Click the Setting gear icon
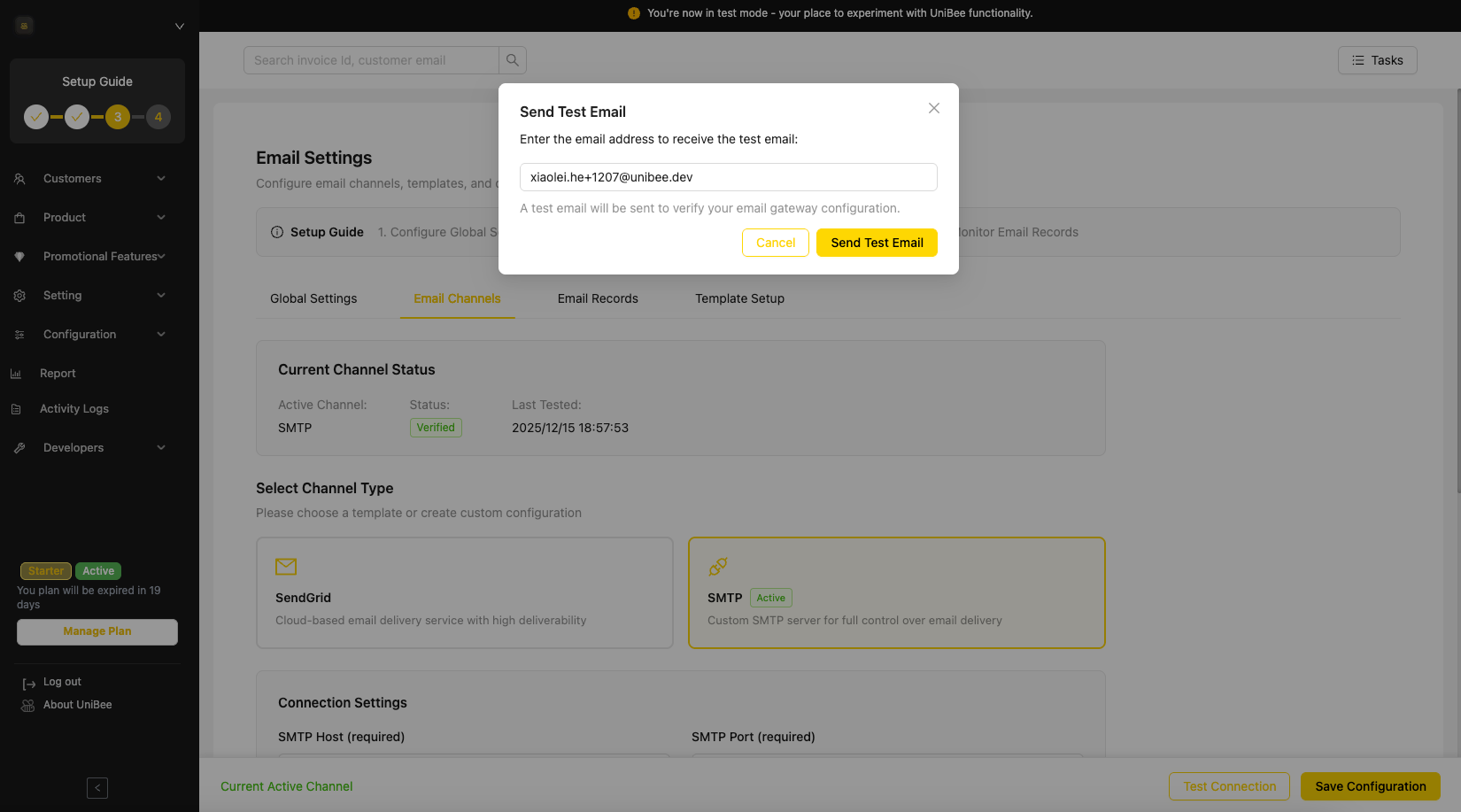 [x=19, y=296]
